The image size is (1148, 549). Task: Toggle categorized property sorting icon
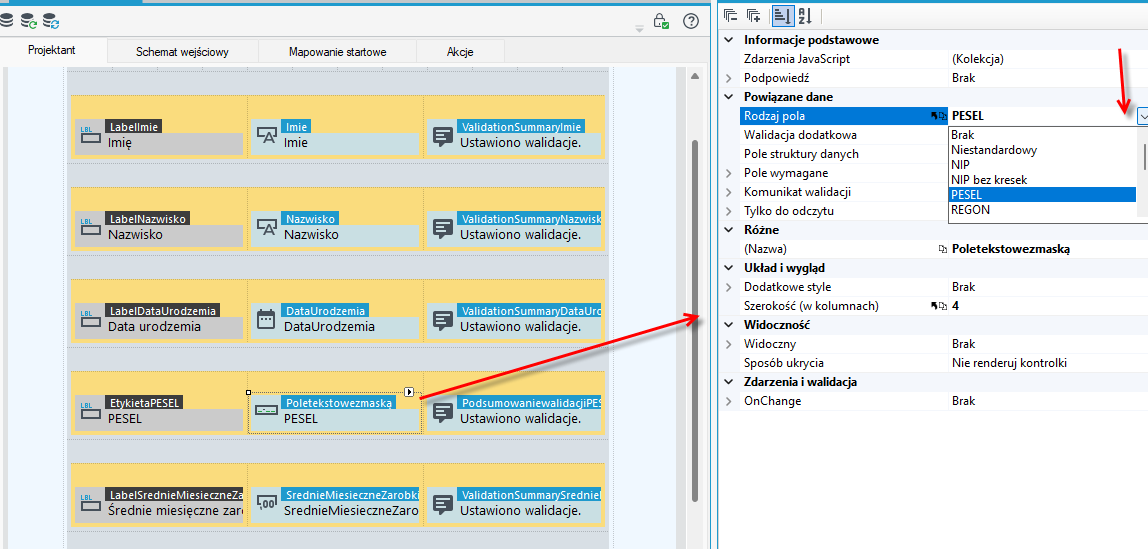(x=781, y=15)
